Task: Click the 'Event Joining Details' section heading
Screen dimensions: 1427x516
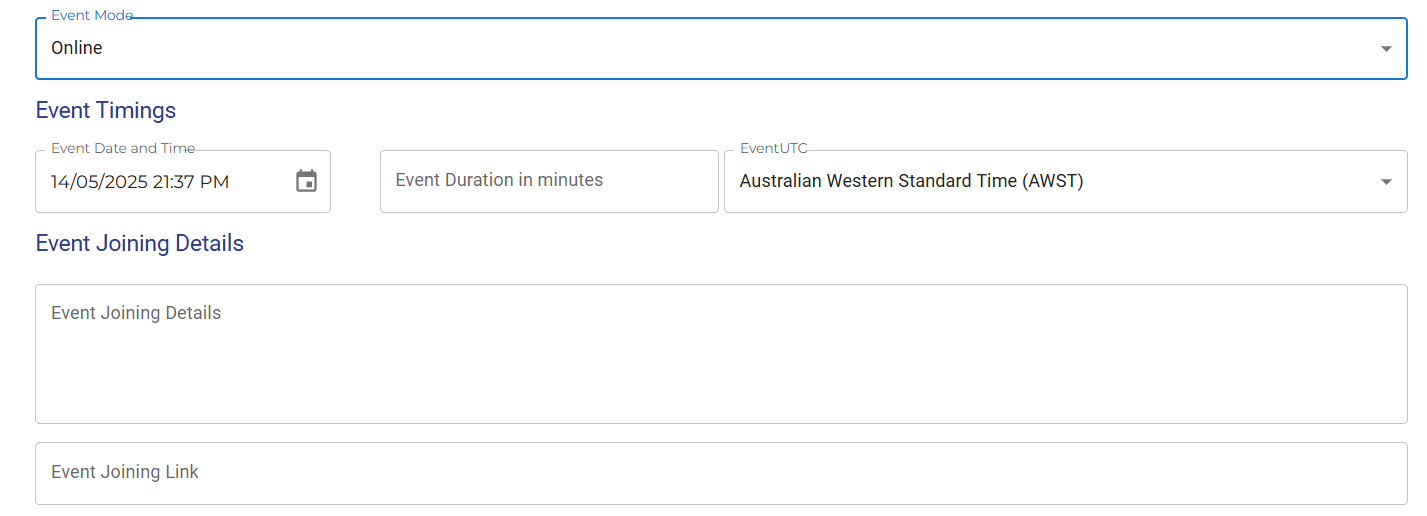Action: click(x=139, y=243)
